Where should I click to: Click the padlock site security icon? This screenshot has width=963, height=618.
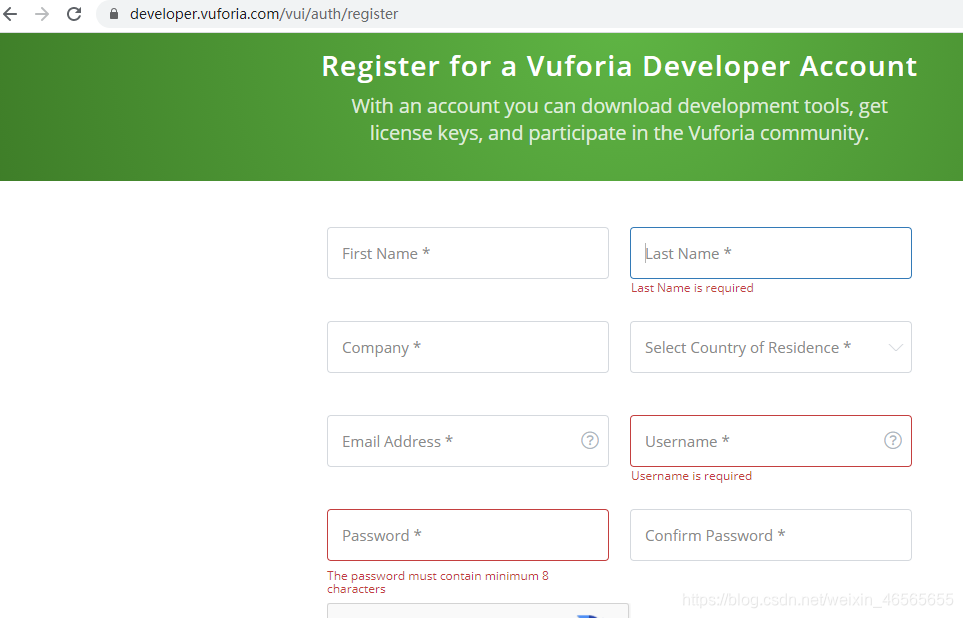[114, 14]
